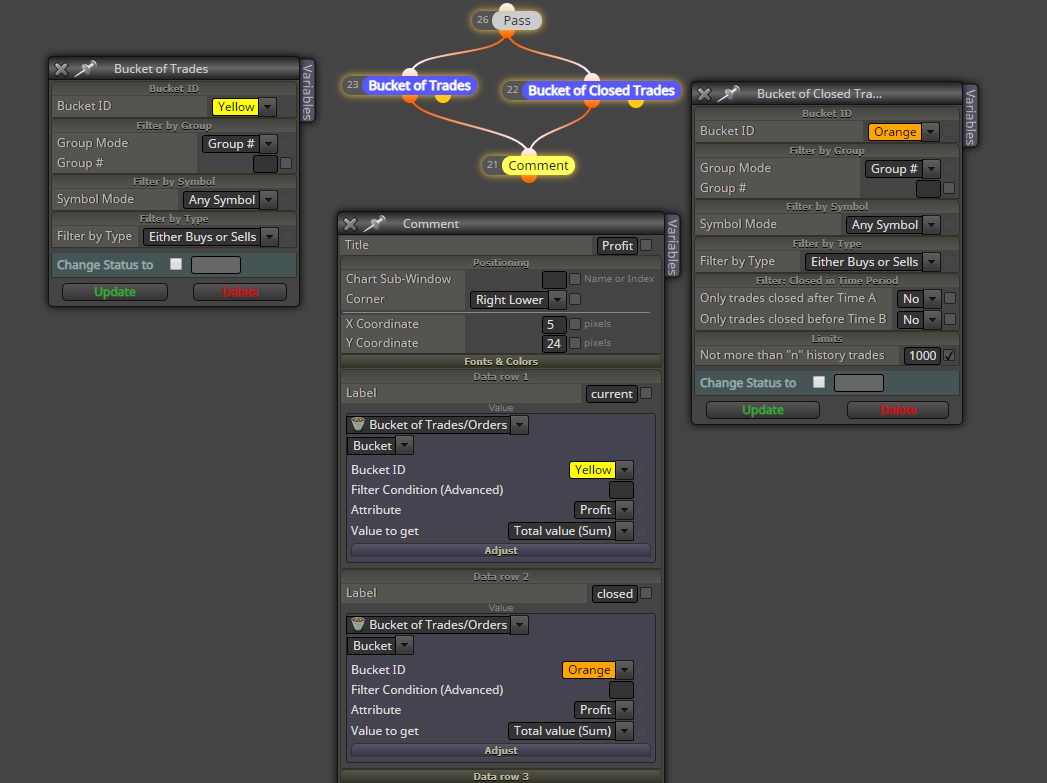
Task: Click Change Status color swatch in Bucket of Trades panel
Action: coord(216,265)
